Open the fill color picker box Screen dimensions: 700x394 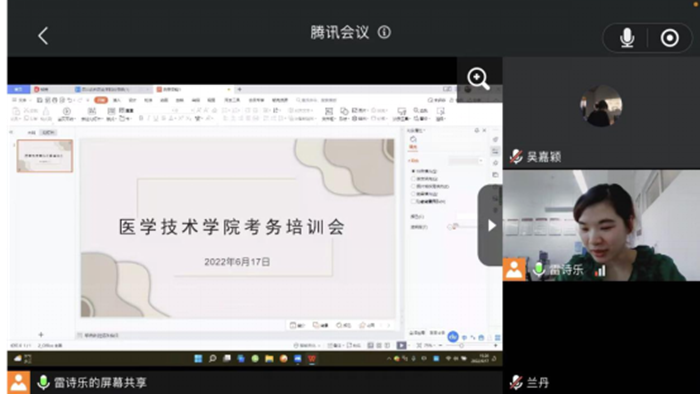click(x=467, y=216)
